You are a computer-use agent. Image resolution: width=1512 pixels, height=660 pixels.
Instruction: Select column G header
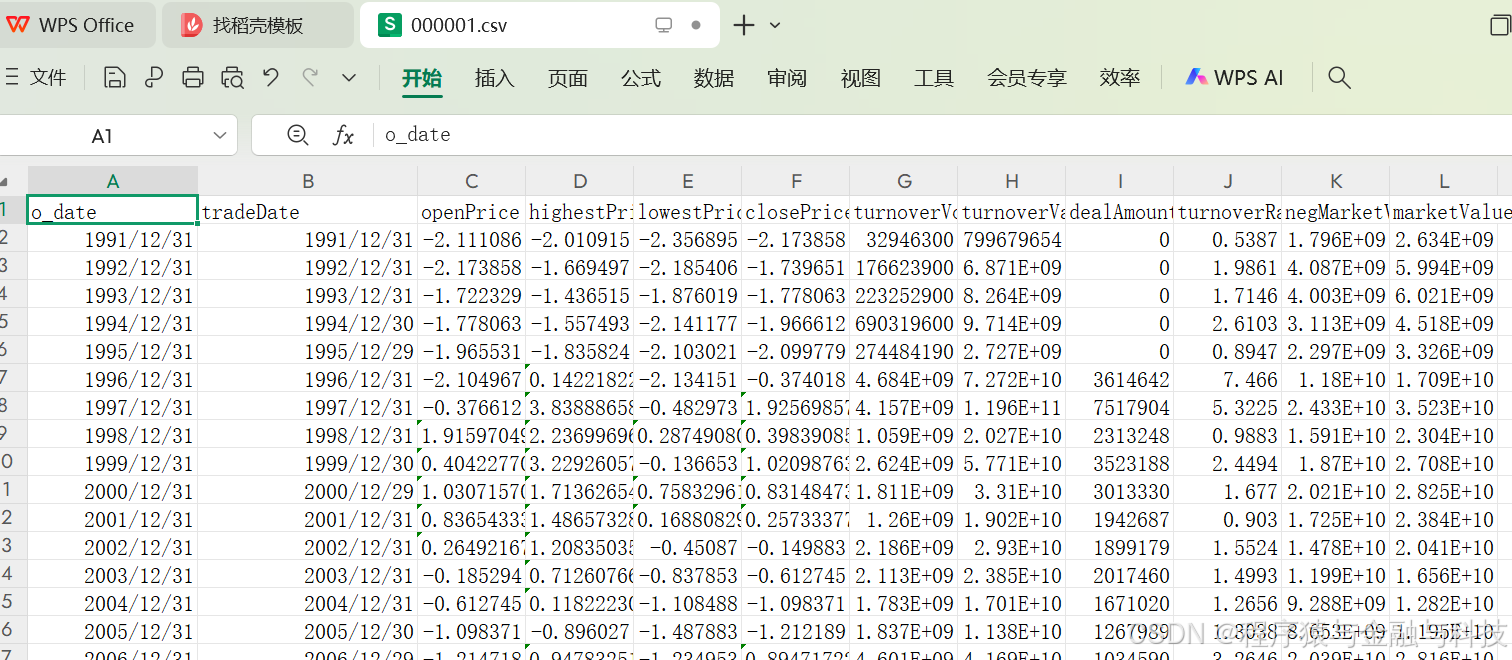(x=904, y=181)
